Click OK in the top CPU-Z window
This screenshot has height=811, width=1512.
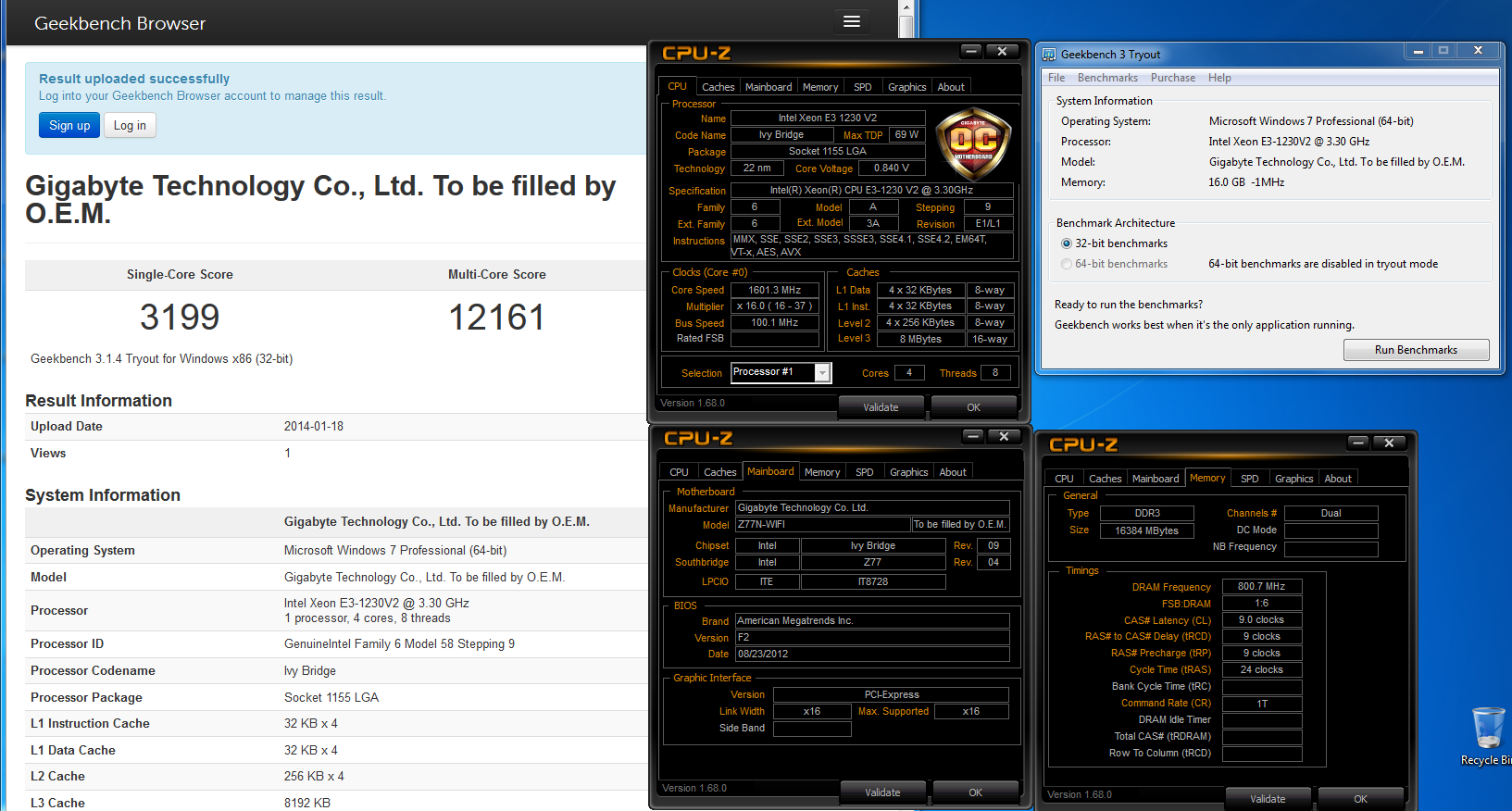974,407
